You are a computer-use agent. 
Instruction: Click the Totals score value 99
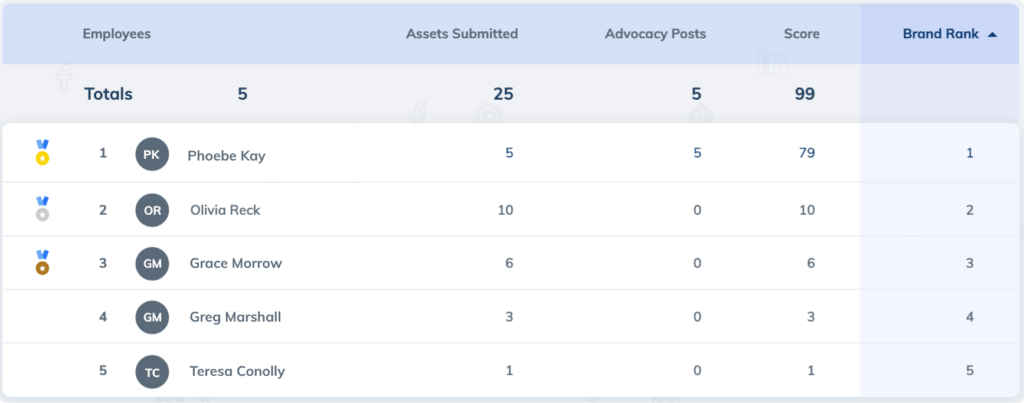coord(805,94)
